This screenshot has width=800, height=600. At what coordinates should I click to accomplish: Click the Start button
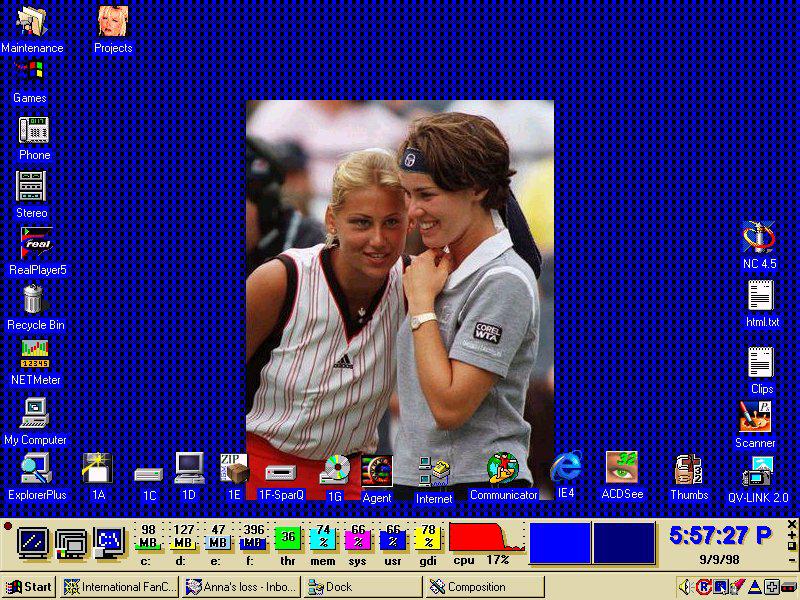(x=29, y=587)
